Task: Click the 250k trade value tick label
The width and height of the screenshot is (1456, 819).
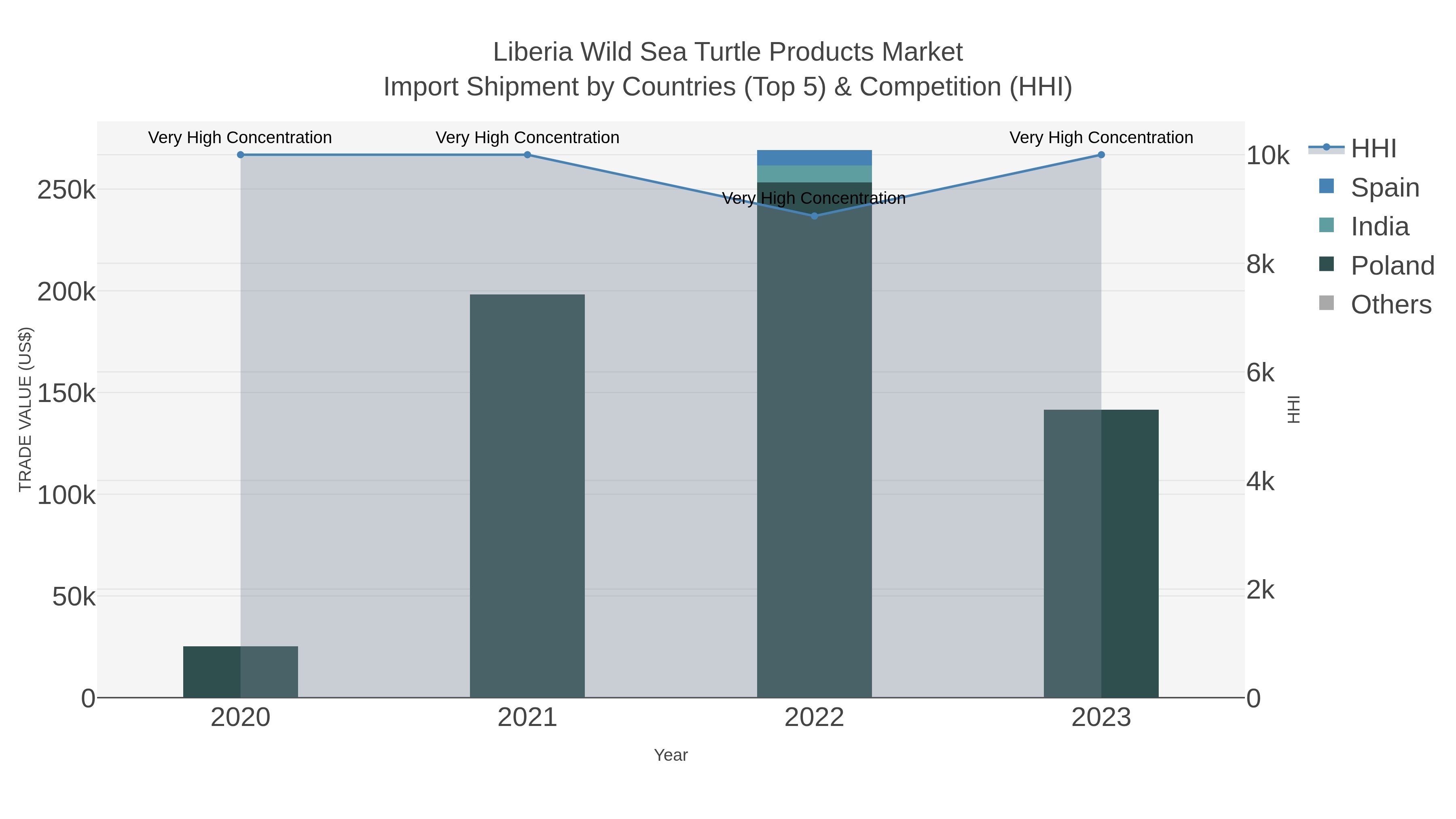Action: tap(66, 190)
